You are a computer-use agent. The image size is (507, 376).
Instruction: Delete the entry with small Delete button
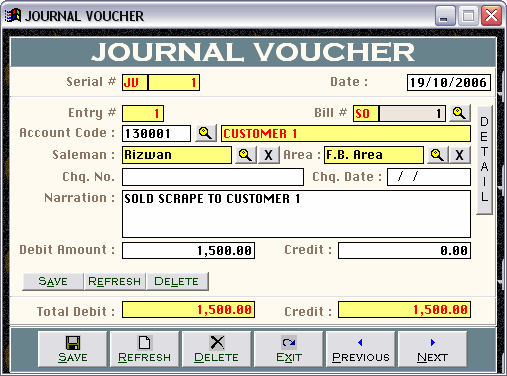(177, 281)
